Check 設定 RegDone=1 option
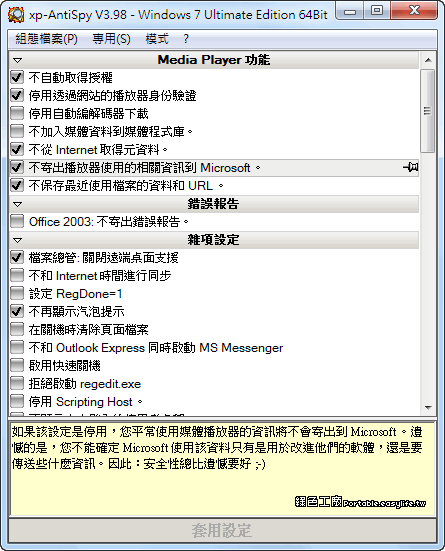Screen dimensions: 445x551 click(17, 293)
